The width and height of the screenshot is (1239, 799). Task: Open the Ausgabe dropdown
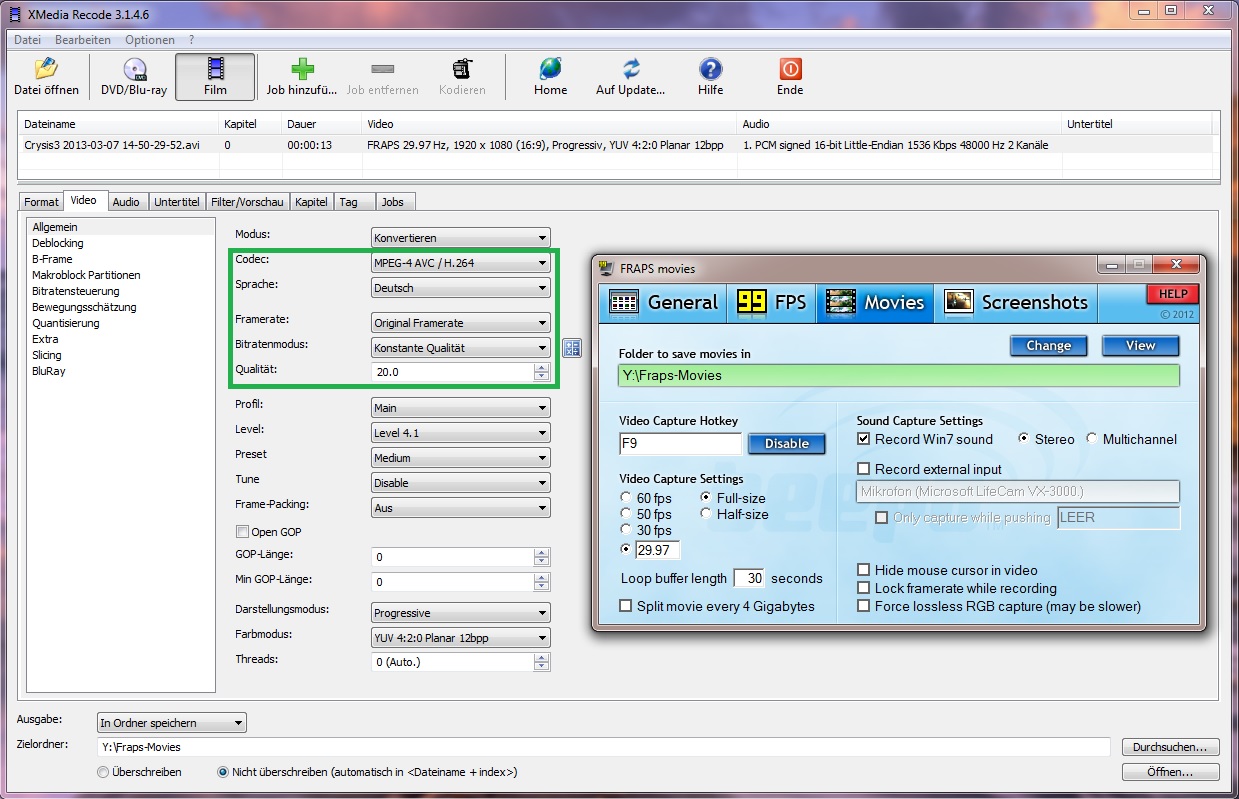(x=172, y=723)
